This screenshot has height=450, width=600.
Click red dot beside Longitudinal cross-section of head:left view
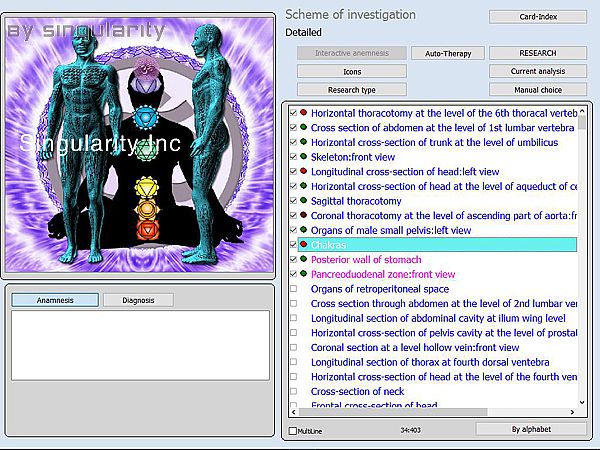pyautogui.click(x=304, y=172)
